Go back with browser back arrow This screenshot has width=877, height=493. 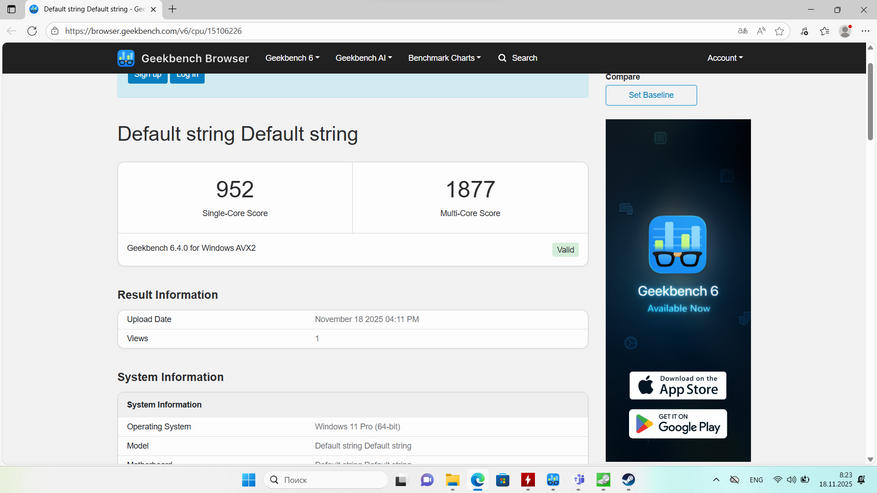click(11, 31)
